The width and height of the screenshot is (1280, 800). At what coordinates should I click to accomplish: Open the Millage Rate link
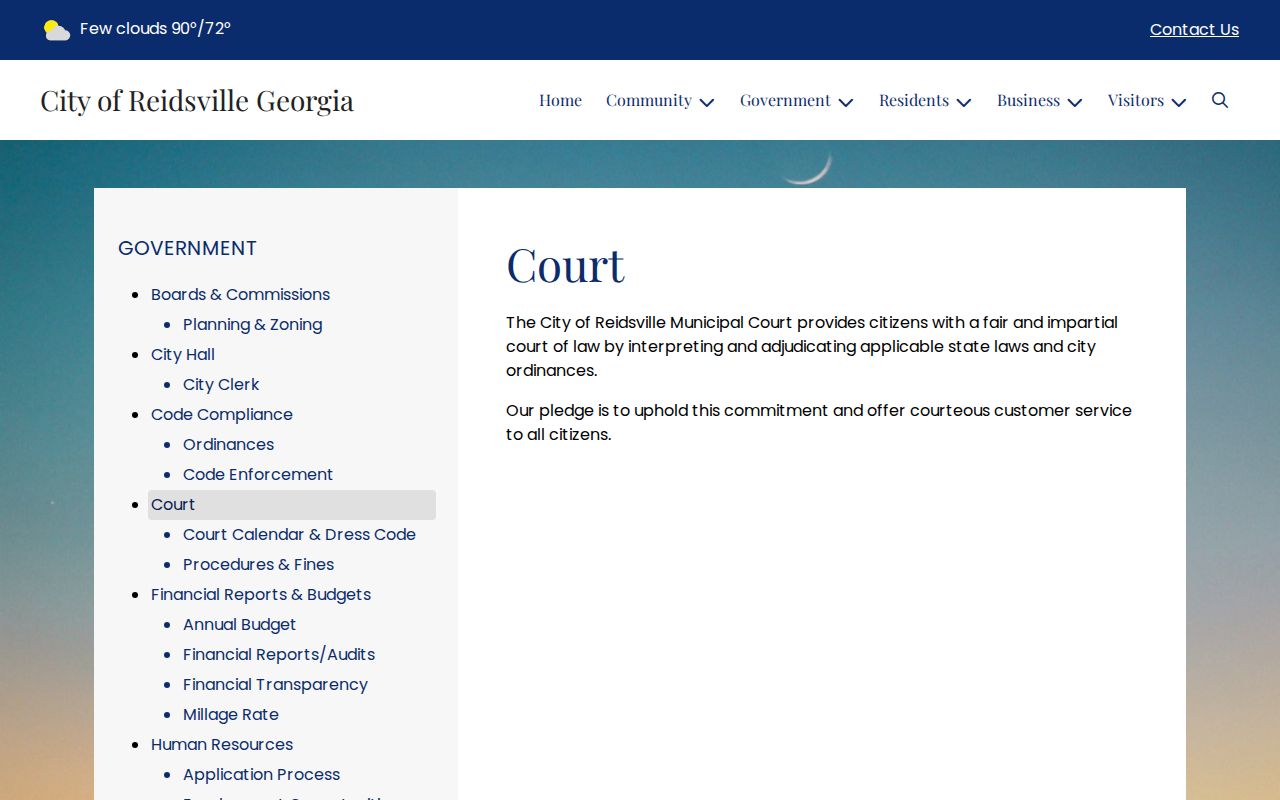[x=231, y=714]
